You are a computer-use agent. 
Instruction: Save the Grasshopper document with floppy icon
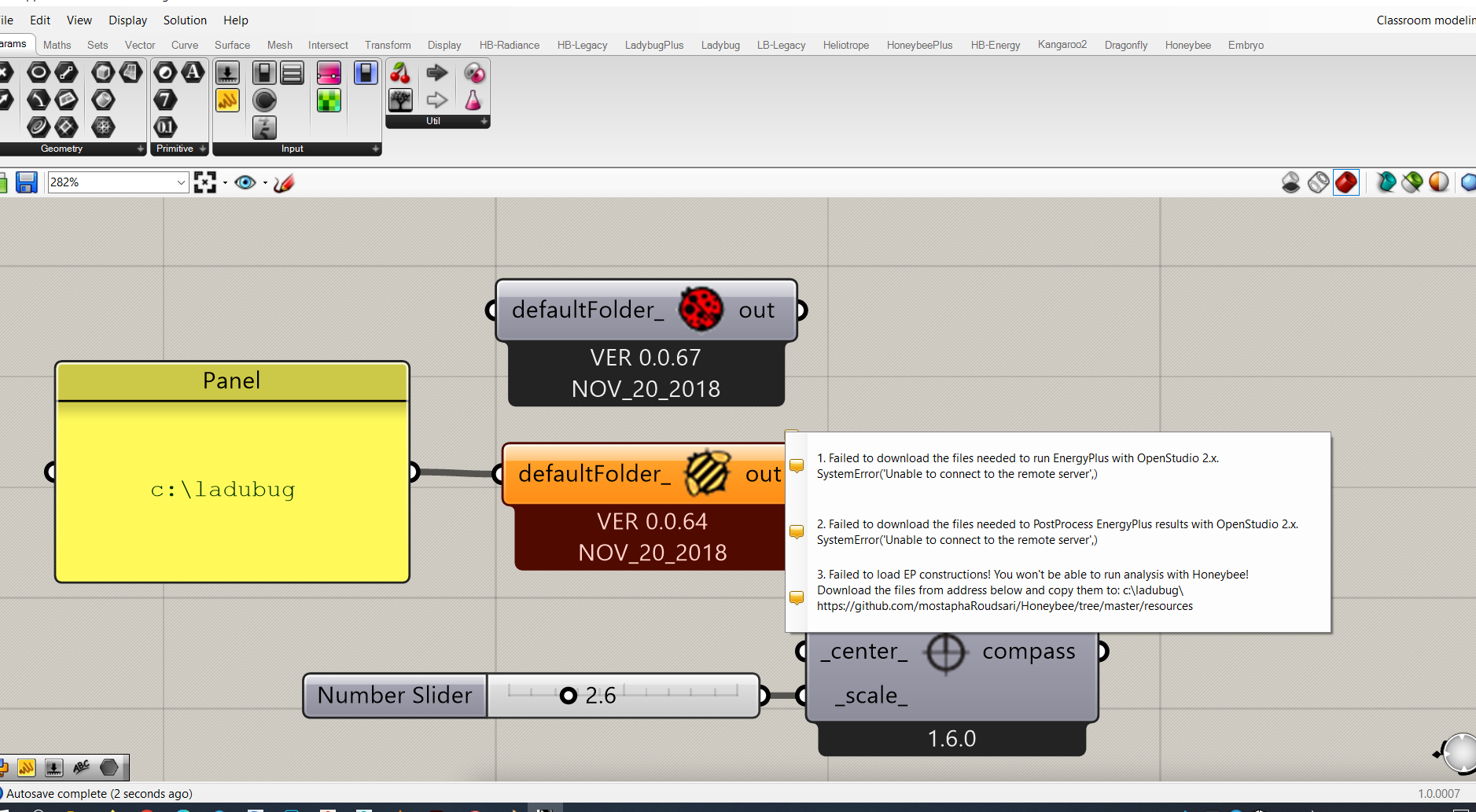[27, 182]
